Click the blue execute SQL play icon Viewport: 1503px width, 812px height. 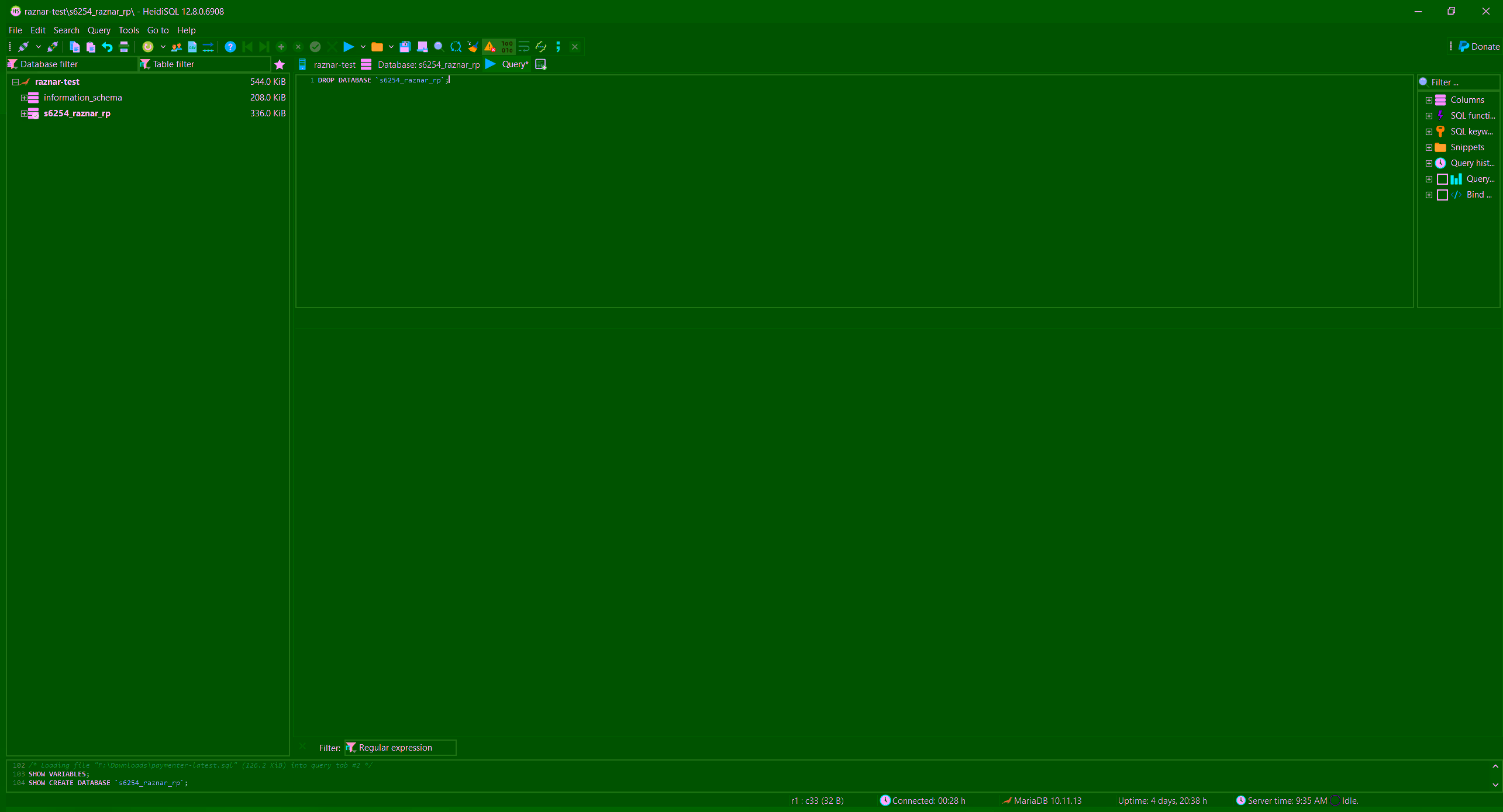(x=349, y=47)
